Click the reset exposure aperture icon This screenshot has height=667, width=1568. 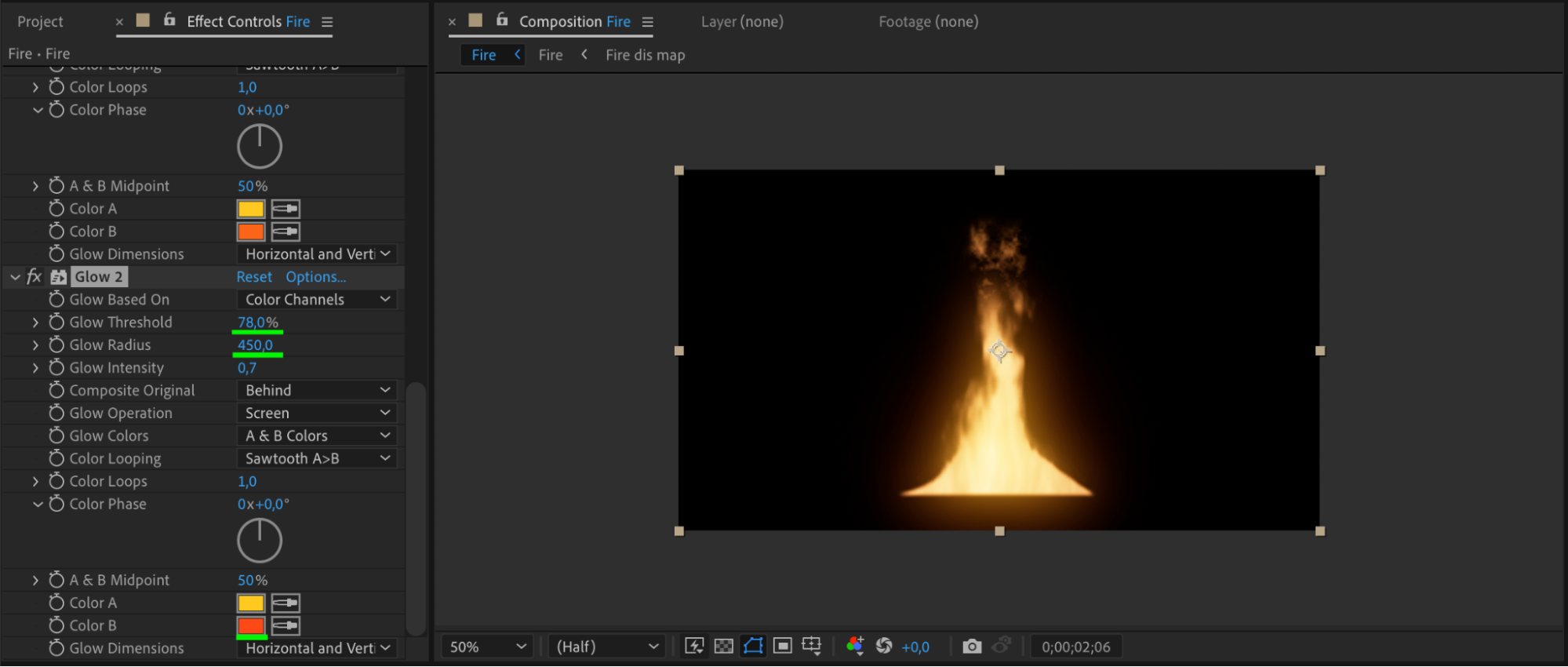coord(884,646)
